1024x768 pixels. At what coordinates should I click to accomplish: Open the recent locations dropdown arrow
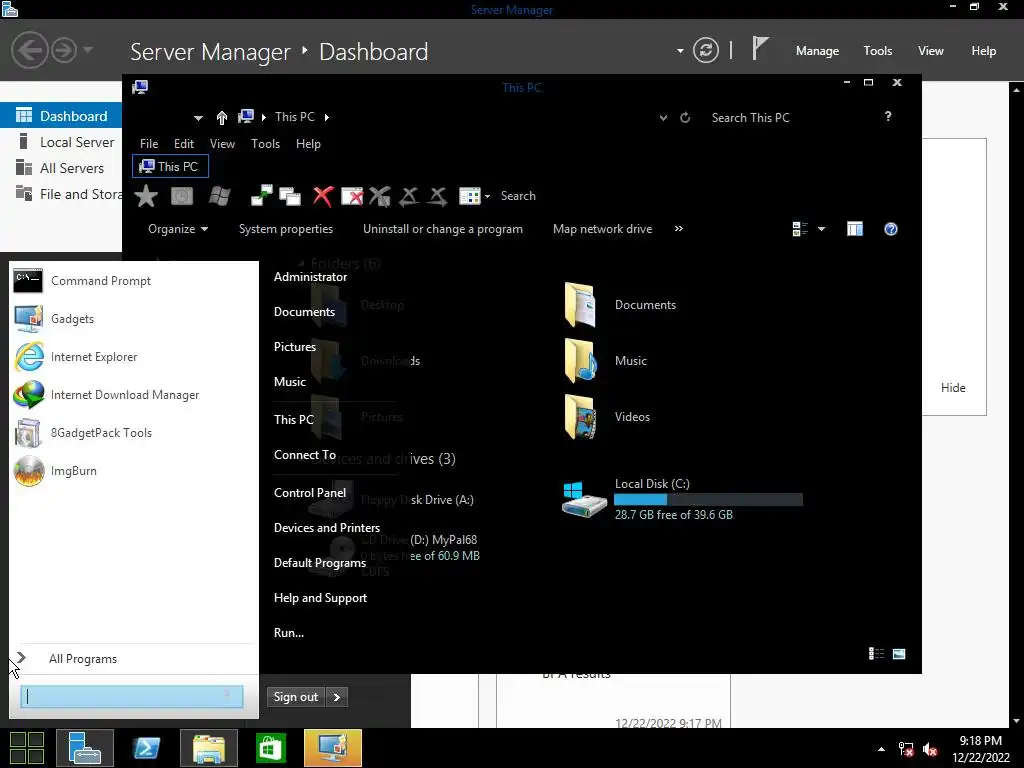click(198, 118)
